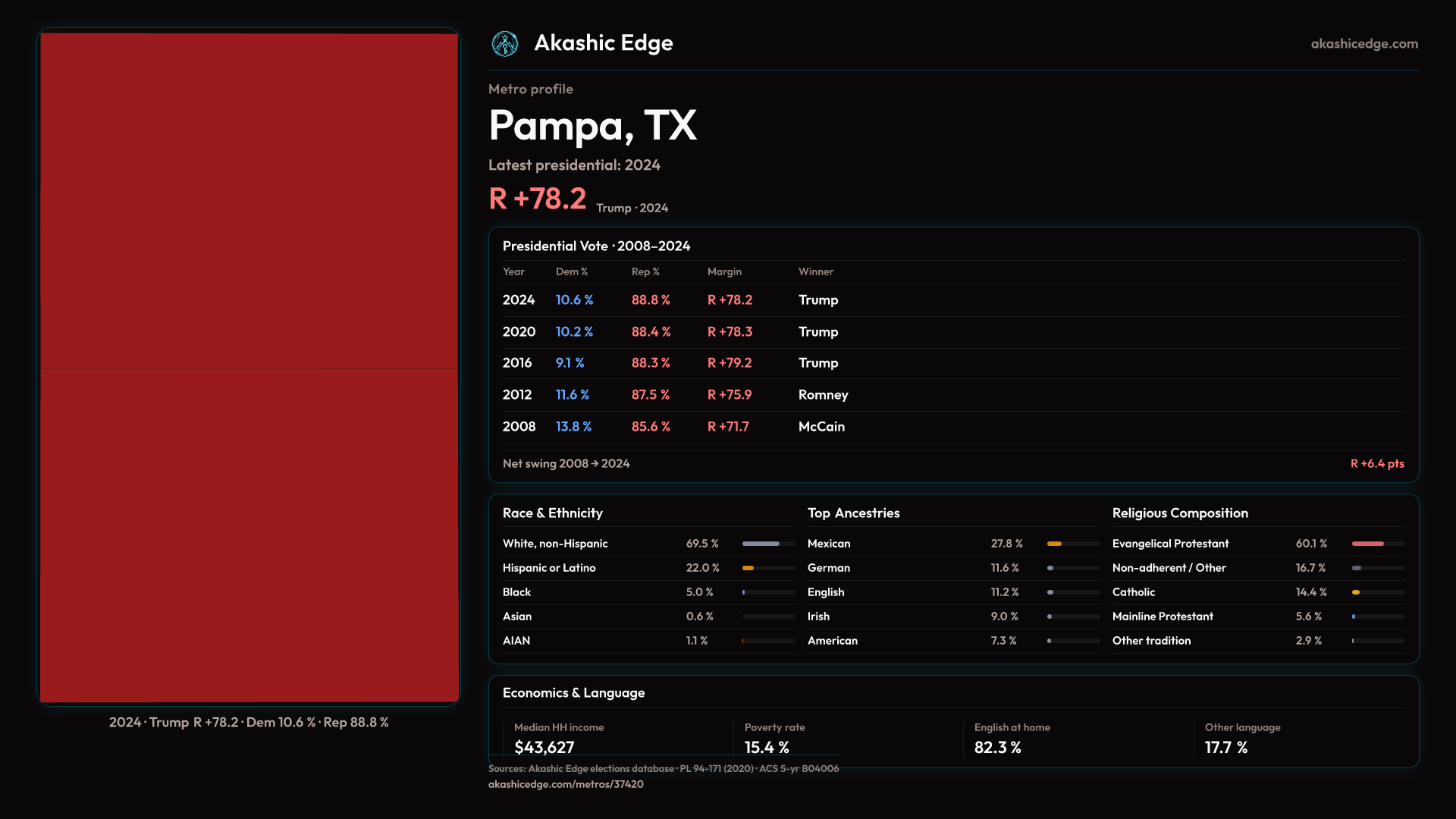The image size is (1456, 819).
Task: Click the Median HH income value
Action: [544, 747]
